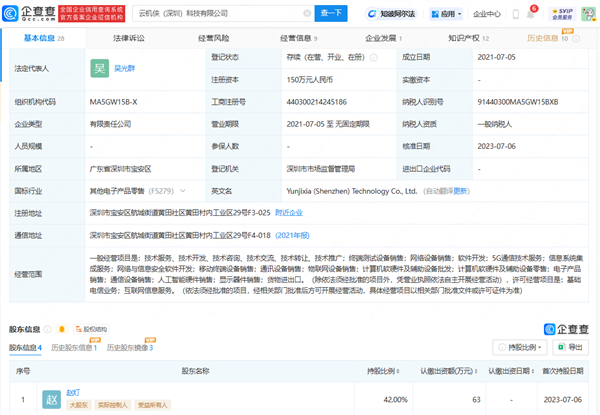The height and width of the screenshot is (415, 600).
Task: Click the 更新 link after English name
Action: point(460,191)
